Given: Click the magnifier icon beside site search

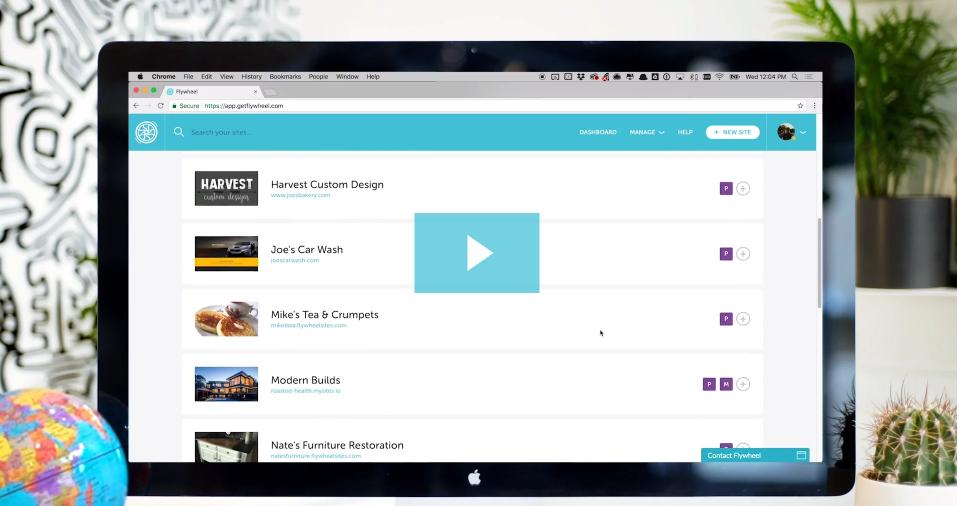Looking at the screenshot, I should tap(179, 132).
